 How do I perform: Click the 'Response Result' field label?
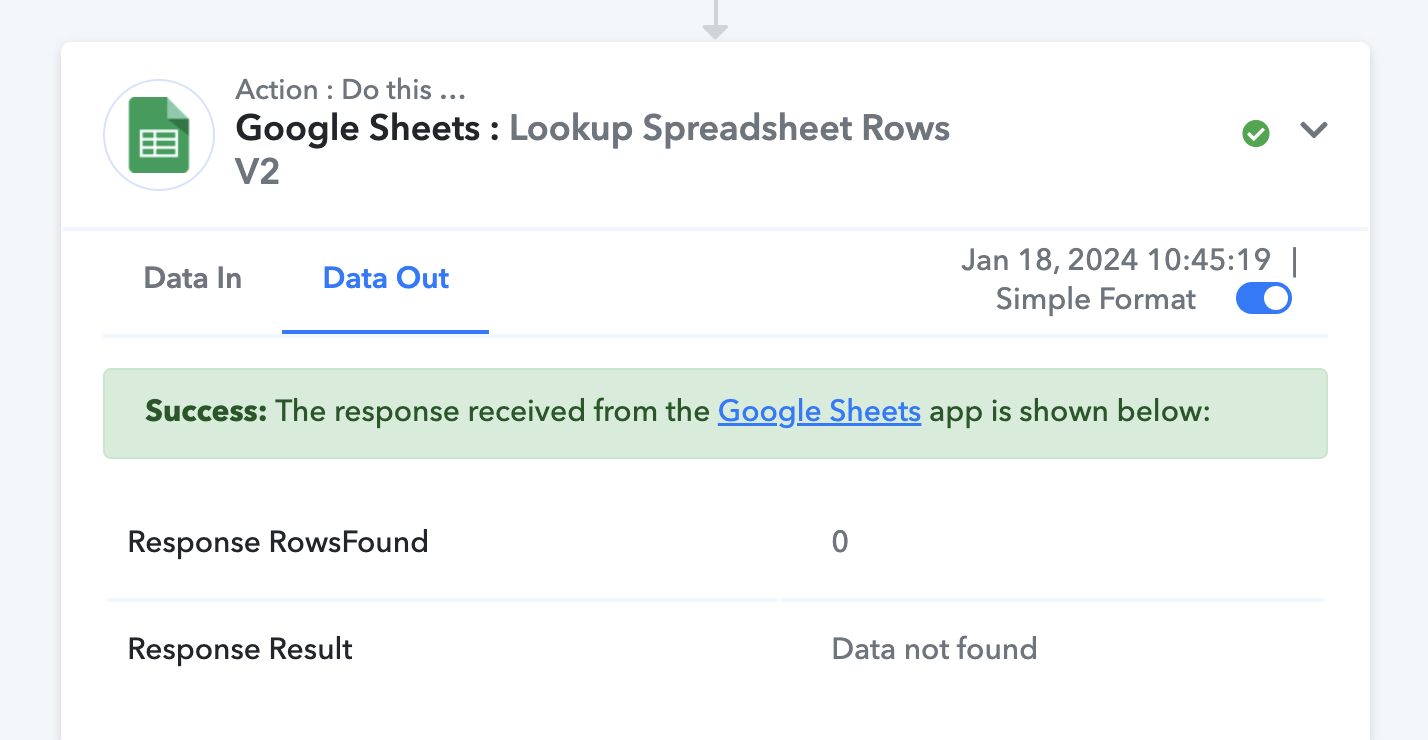pos(240,650)
